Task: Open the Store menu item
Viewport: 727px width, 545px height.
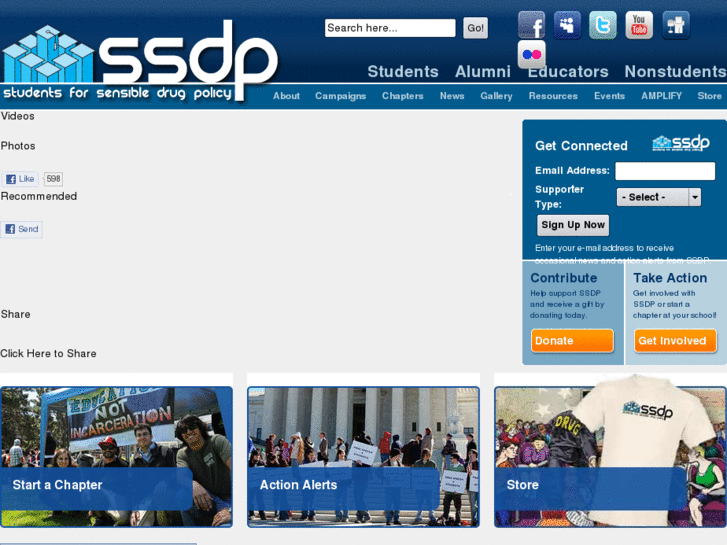Action: click(x=709, y=96)
